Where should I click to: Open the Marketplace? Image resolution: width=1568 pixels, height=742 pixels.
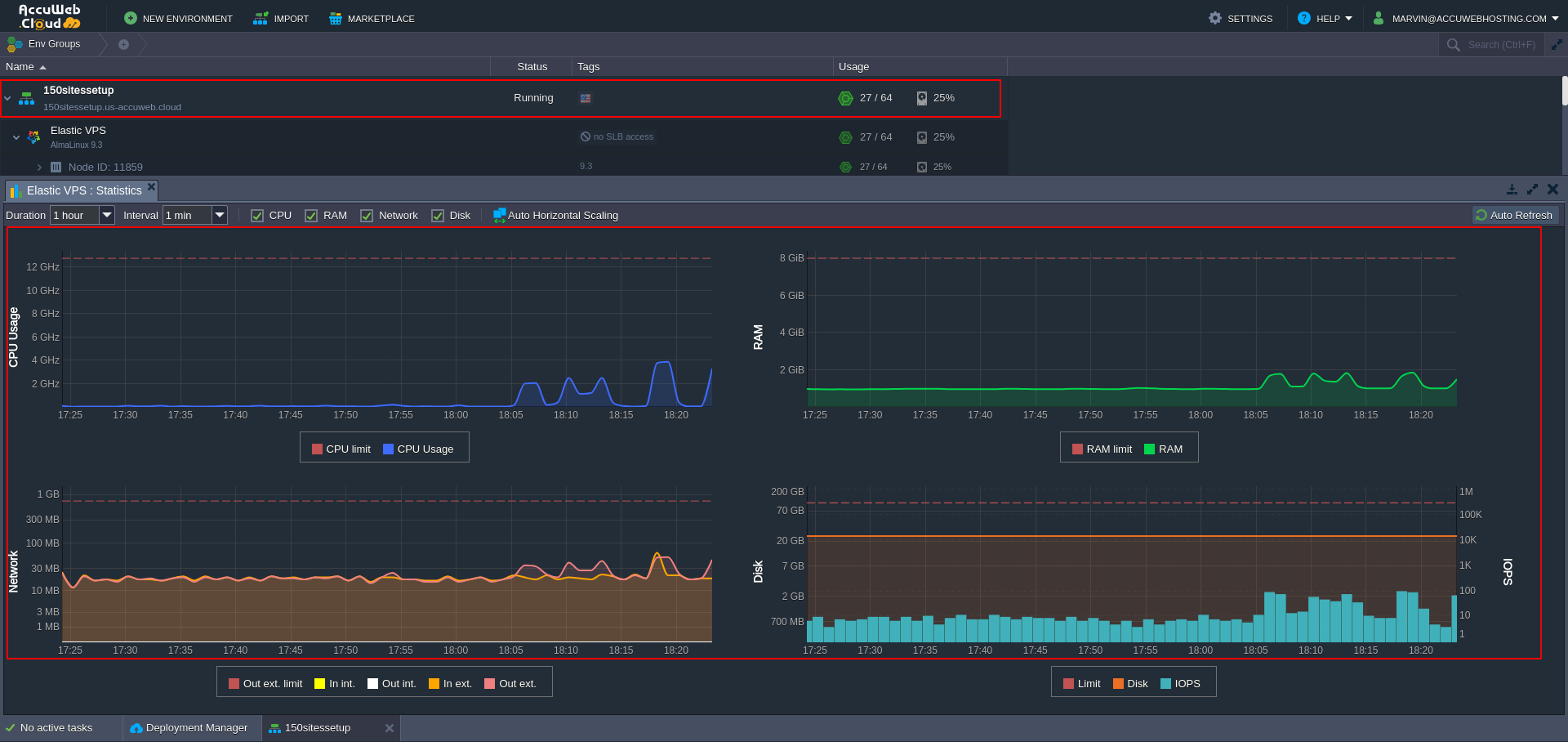[x=372, y=18]
